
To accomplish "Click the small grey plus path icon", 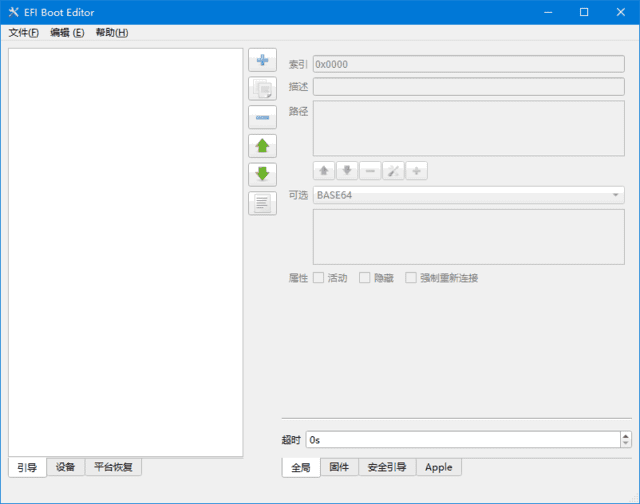I will pyautogui.click(x=416, y=171).
